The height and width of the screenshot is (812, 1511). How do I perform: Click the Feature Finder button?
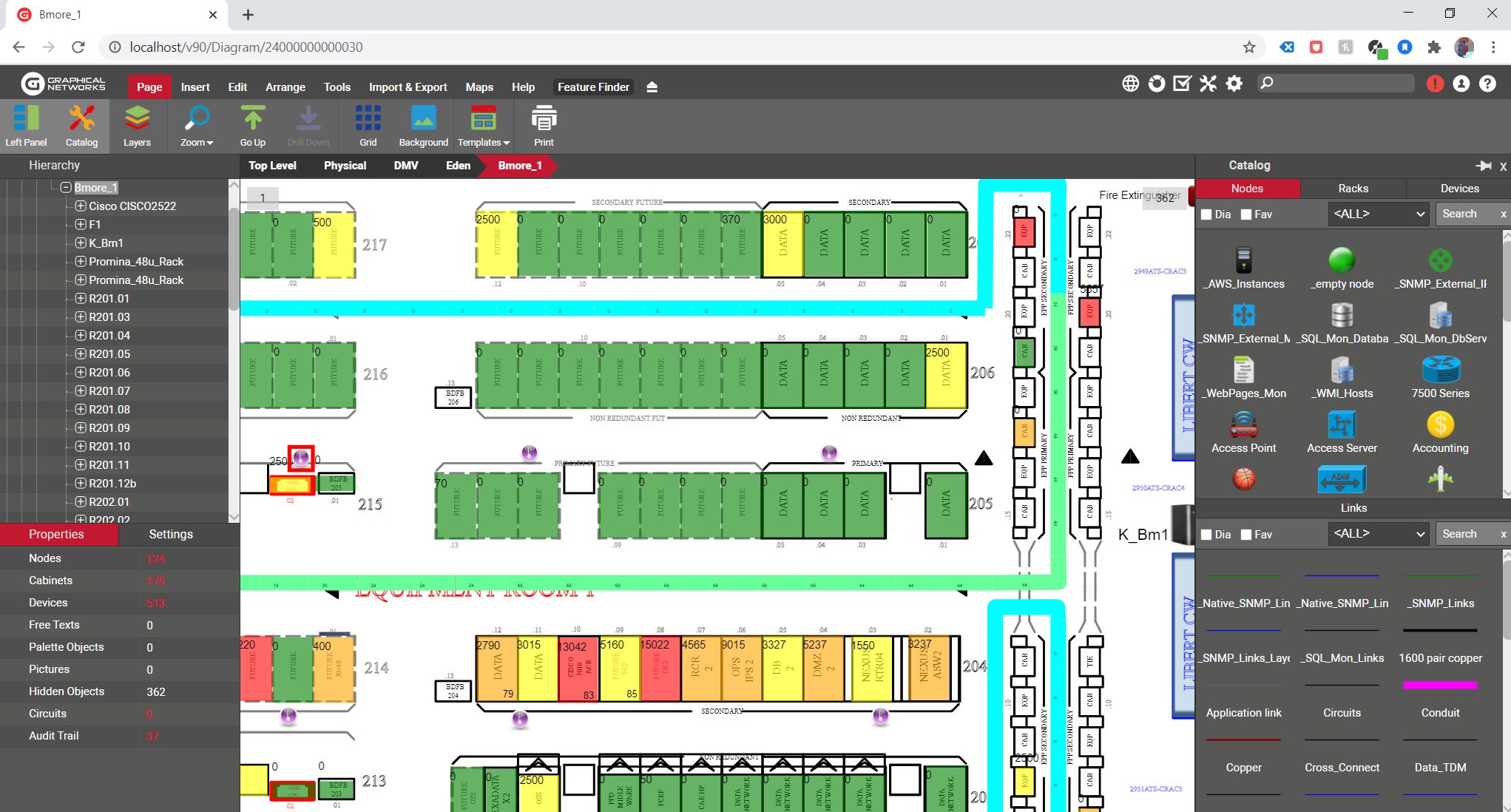pyautogui.click(x=593, y=87)
